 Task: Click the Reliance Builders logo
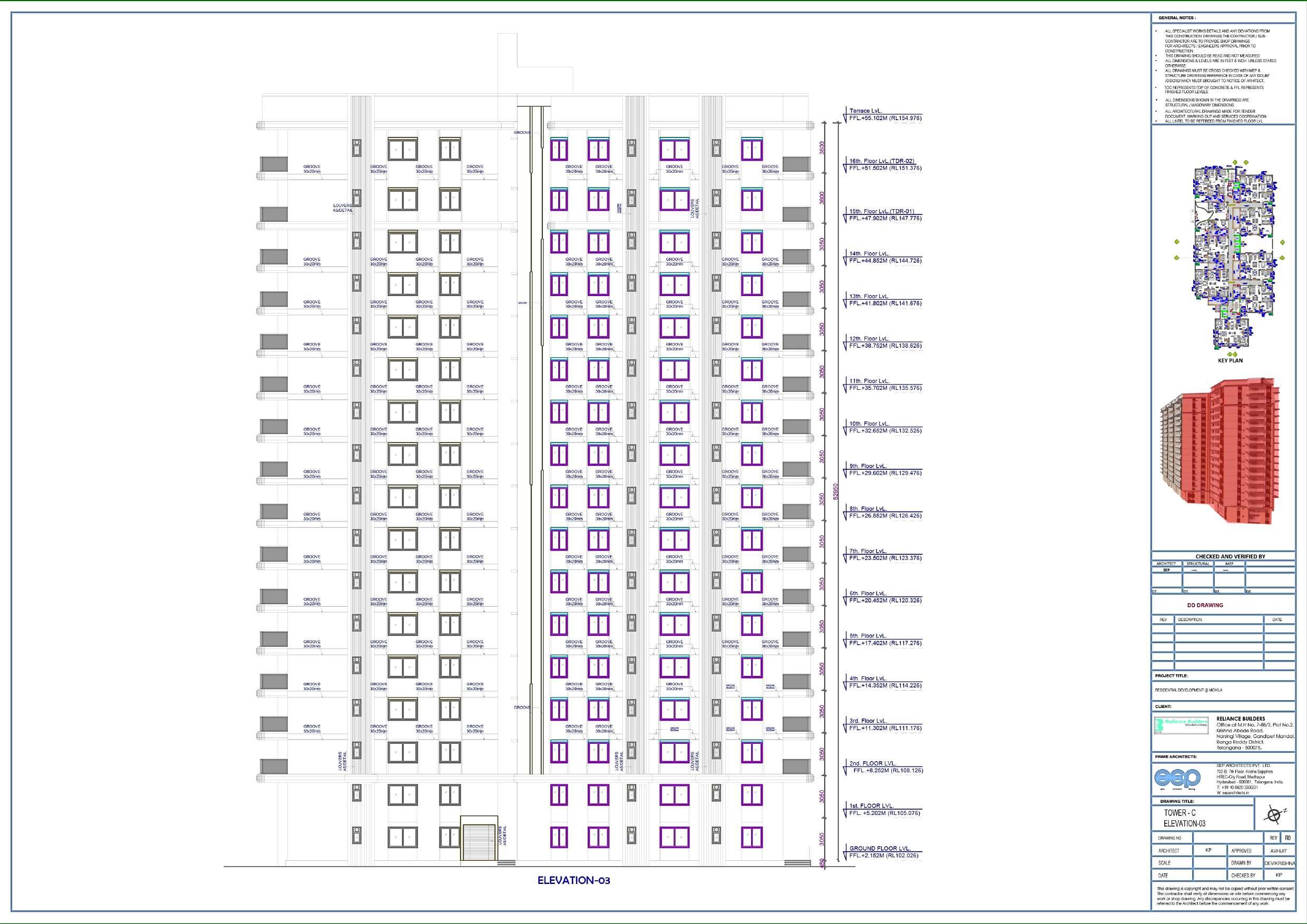[1181, 725]
